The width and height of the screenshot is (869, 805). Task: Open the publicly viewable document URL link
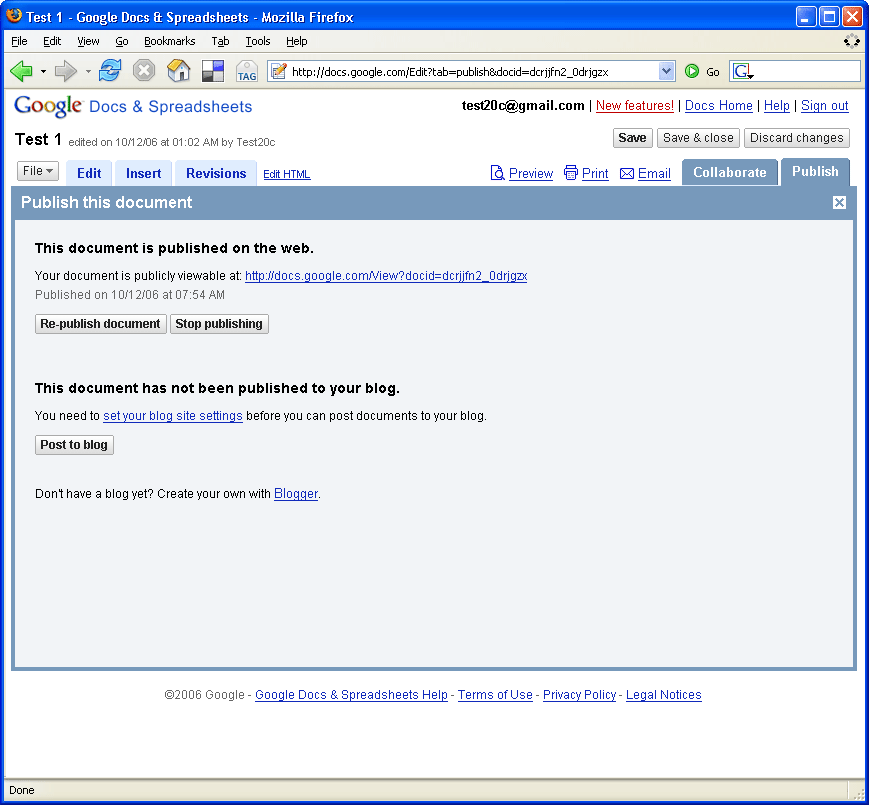(x=386, y=276)
